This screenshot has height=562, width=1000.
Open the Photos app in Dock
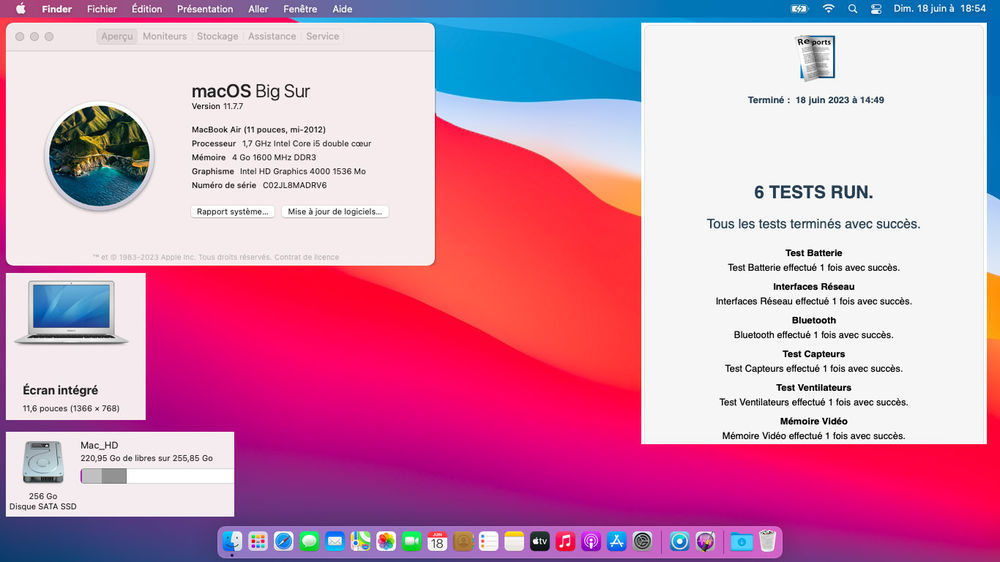[386, 541]
